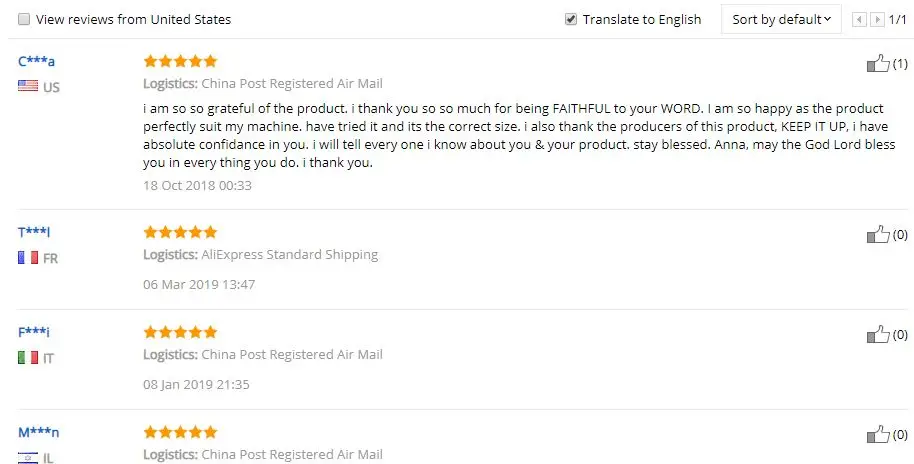The width and height of the screenshot is (914, 464).
Task: Click the five-star rating on C***a's review
Action: coord(180,62)
